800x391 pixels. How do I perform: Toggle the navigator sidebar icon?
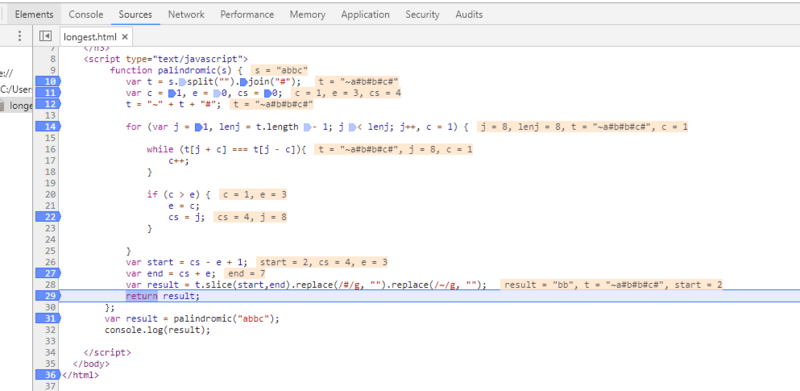tap(45, 36)
